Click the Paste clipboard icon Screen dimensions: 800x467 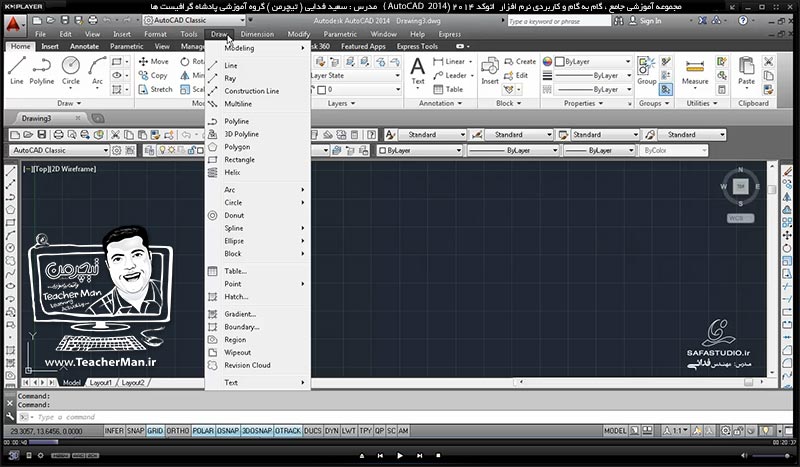point(746,70)
